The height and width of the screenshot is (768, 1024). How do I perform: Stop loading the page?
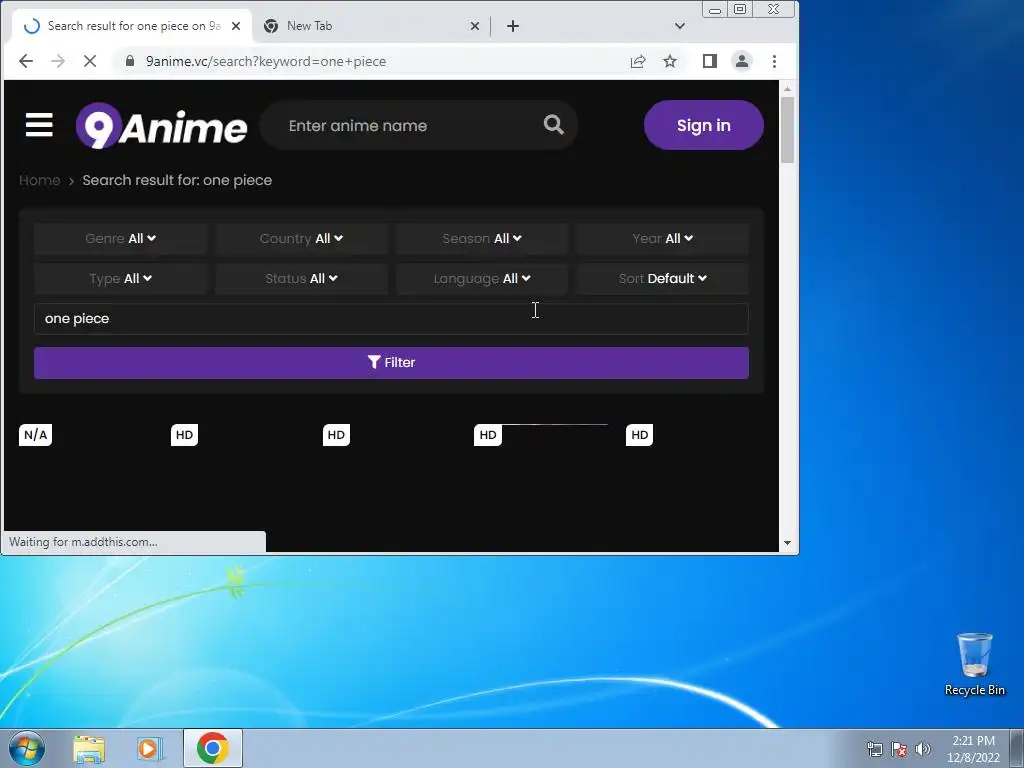tap(90, 61)
